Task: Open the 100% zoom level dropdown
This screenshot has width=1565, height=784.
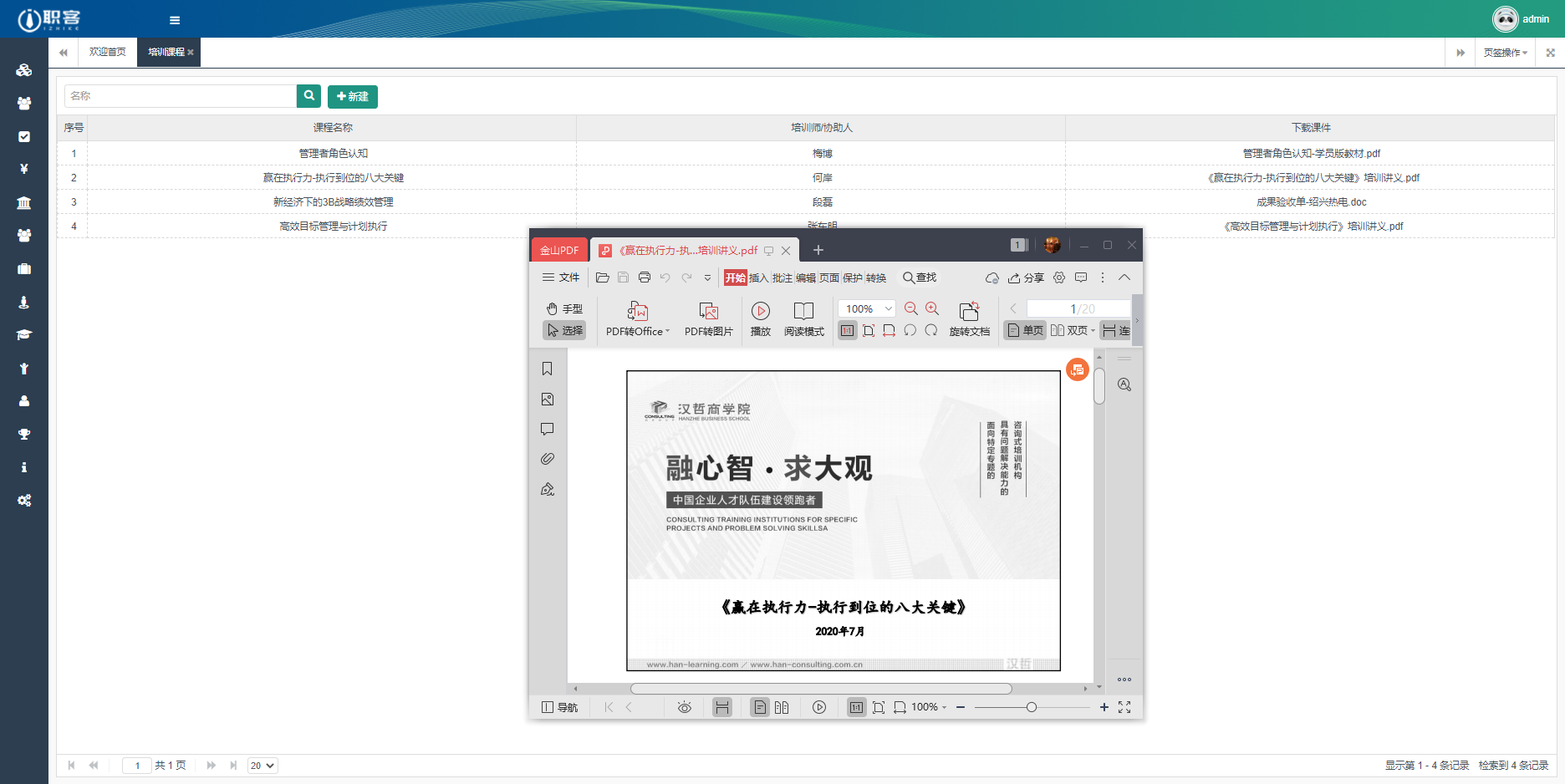Action: [865, 308]
